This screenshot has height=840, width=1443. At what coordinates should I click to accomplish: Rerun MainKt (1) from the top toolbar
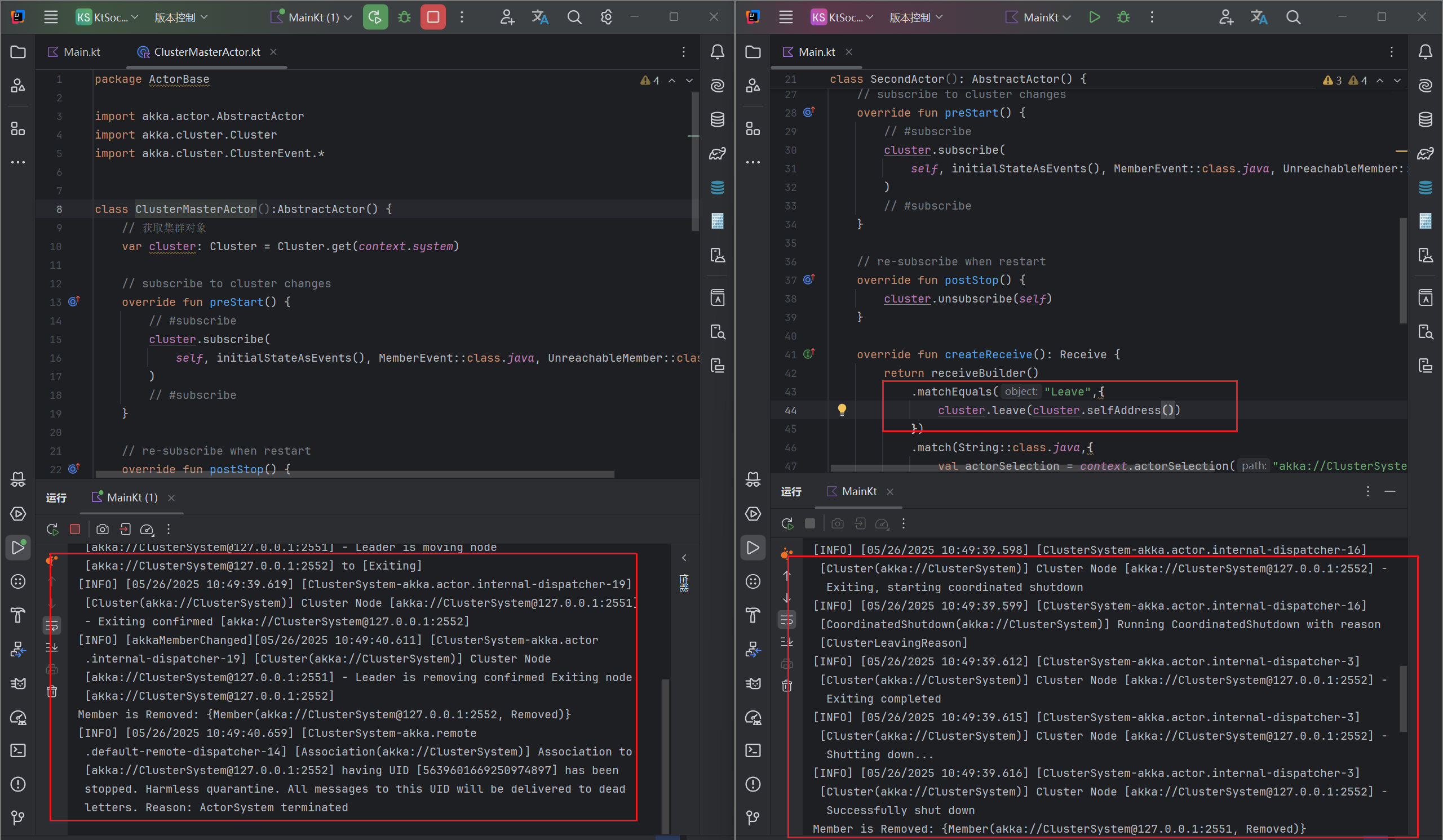[375, 17]
